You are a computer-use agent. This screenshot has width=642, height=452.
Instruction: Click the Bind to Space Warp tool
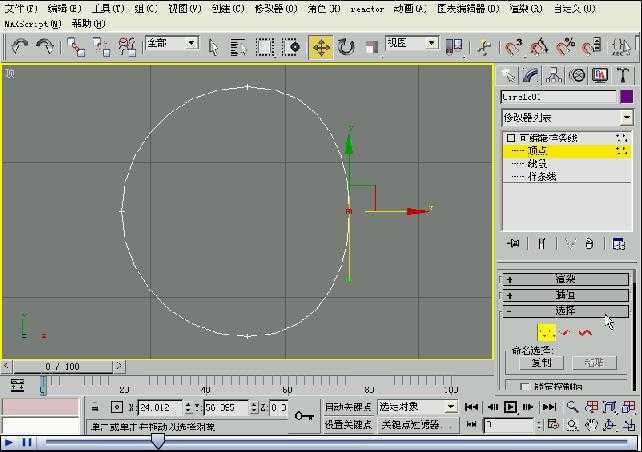tap(127, 47)
